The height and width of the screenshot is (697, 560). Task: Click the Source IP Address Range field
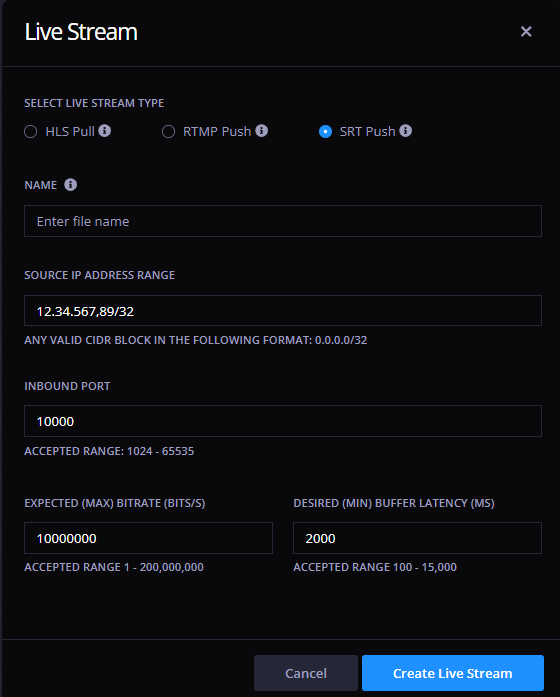tap(283, 311)
